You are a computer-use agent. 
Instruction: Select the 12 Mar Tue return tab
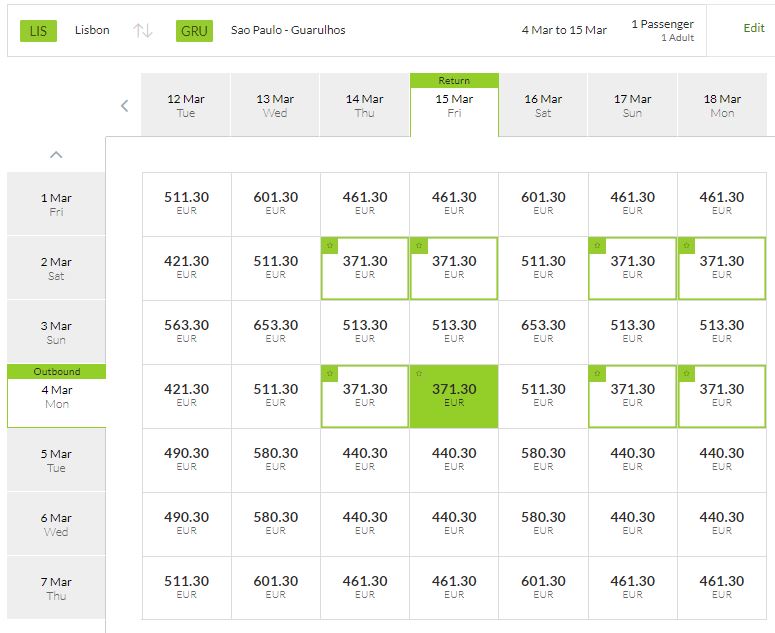(x=185, y=105)
